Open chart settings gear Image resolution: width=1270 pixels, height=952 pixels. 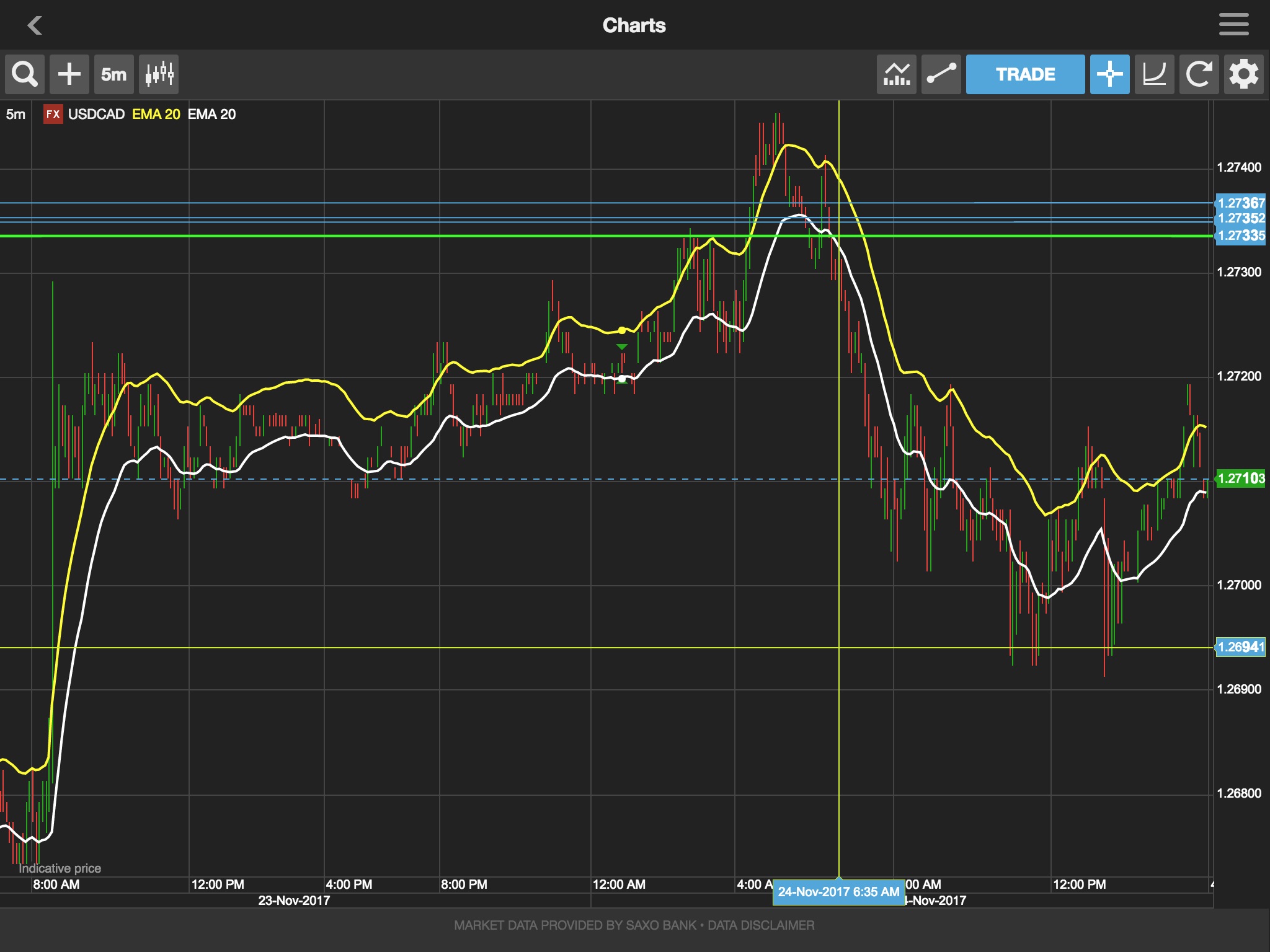click(x=1243, y=74)
